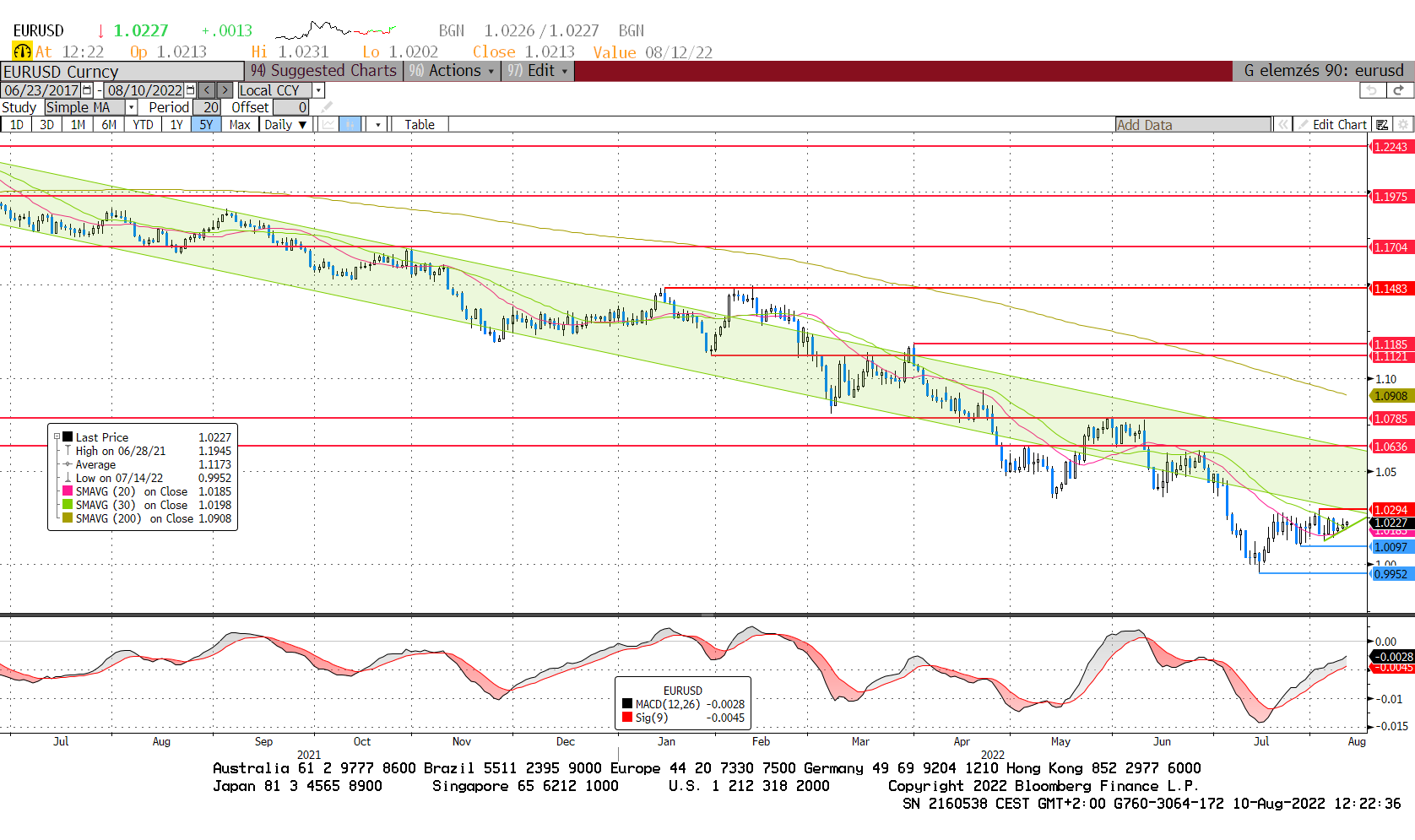Shift date range backward with left arrow
The height and width of the screenshot is (840, 1415).
[207, 90]
